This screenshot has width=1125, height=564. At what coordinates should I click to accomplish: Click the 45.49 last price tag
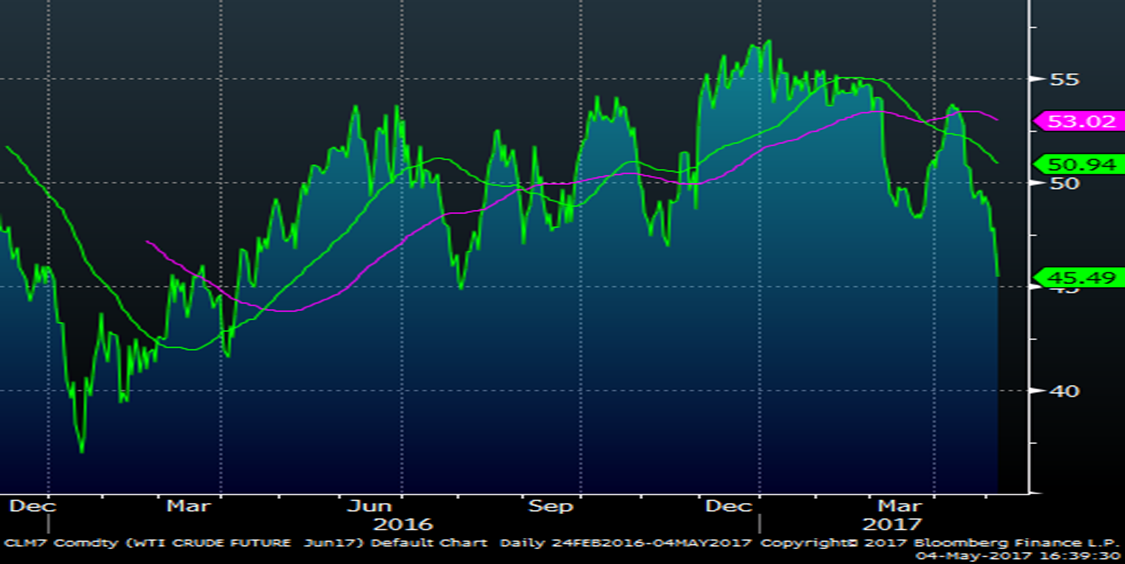pos(1079,278)
